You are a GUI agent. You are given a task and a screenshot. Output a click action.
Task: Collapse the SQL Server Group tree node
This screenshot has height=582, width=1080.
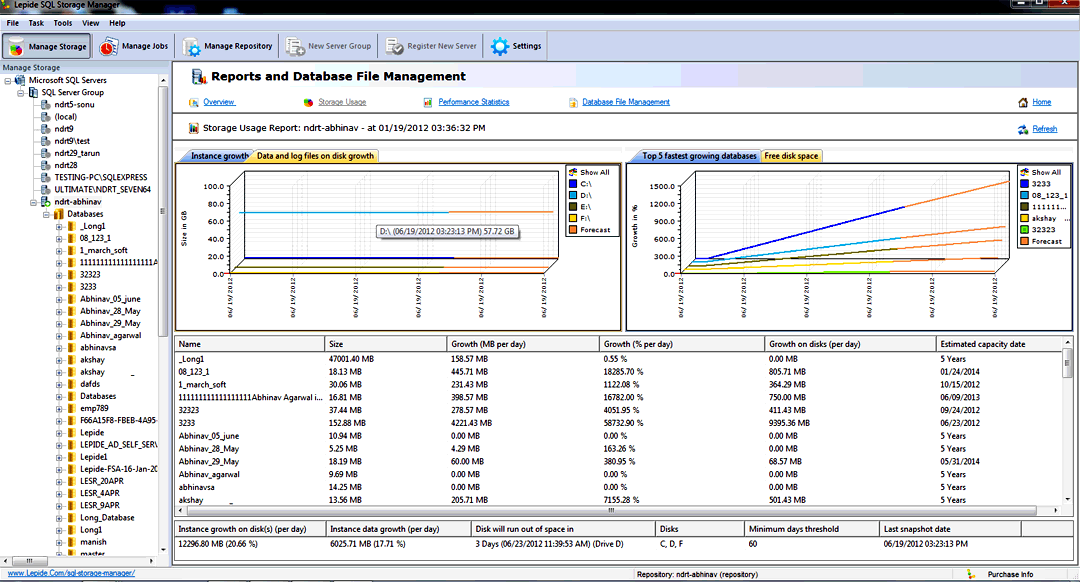click(21, 92)
